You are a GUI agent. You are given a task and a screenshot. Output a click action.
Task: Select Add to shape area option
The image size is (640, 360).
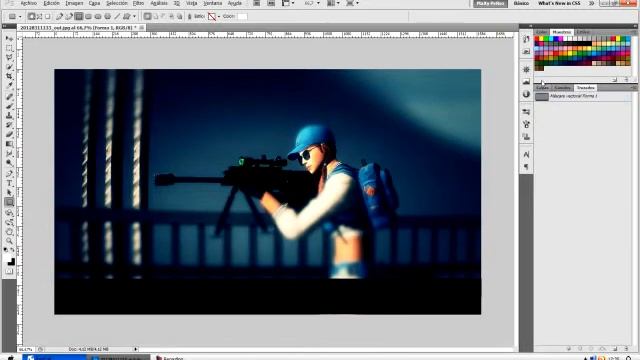[x=155, y=16]
